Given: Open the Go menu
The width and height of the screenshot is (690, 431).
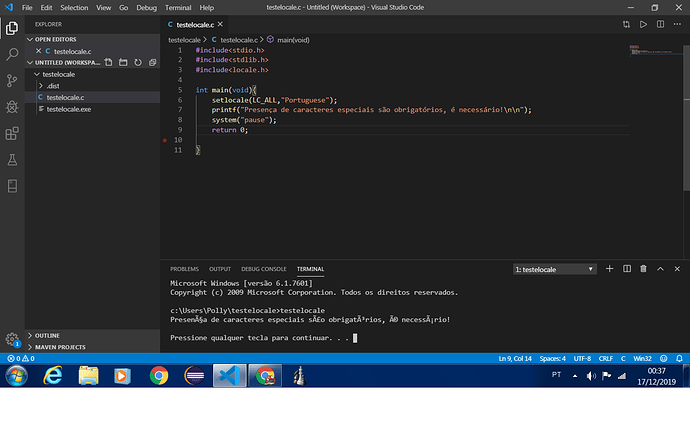Looking at the screenshot, I should point(124,7).
